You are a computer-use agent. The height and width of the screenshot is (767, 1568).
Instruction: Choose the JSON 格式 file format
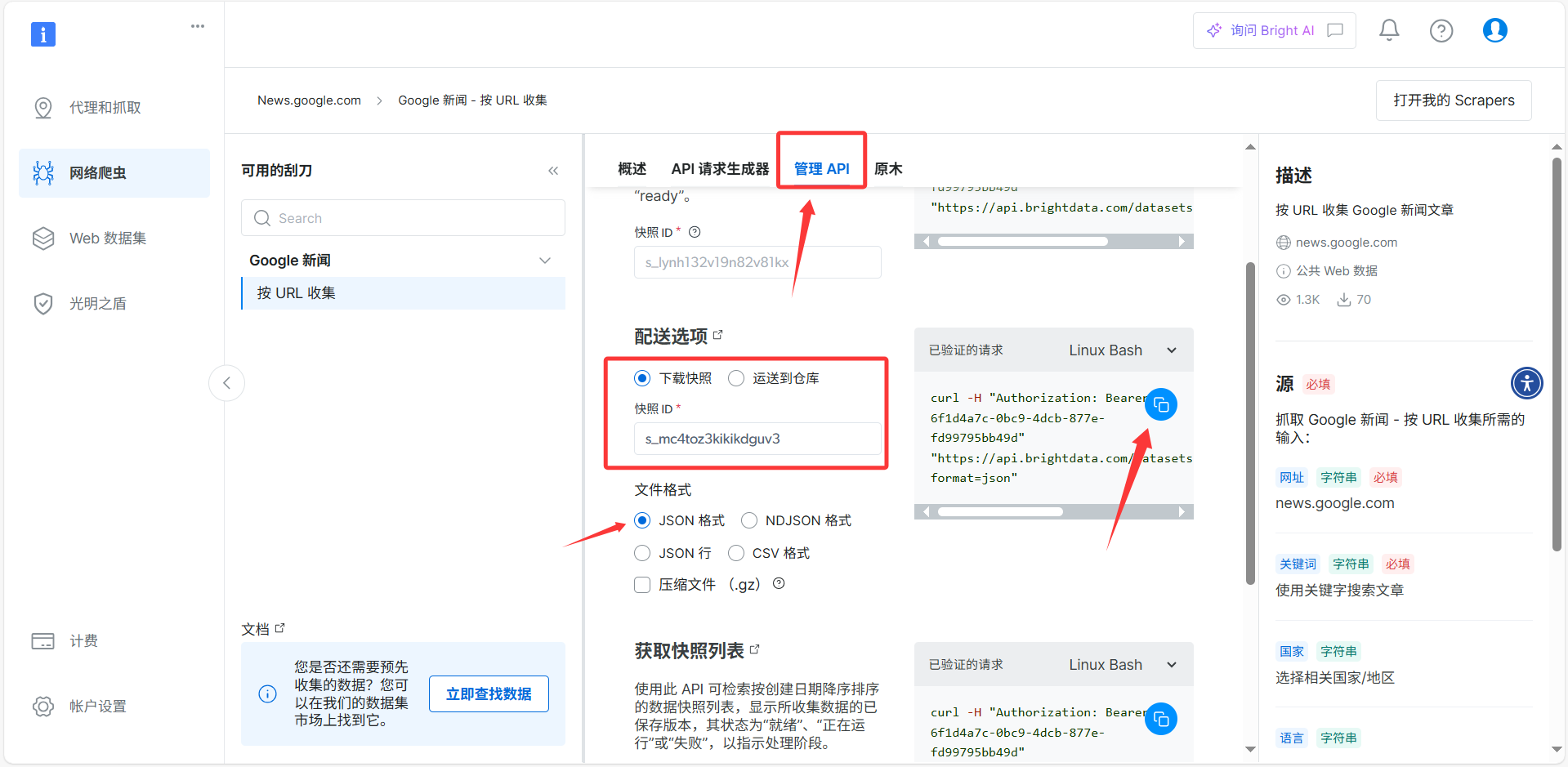pyautogui.click(x=642, y=520)
